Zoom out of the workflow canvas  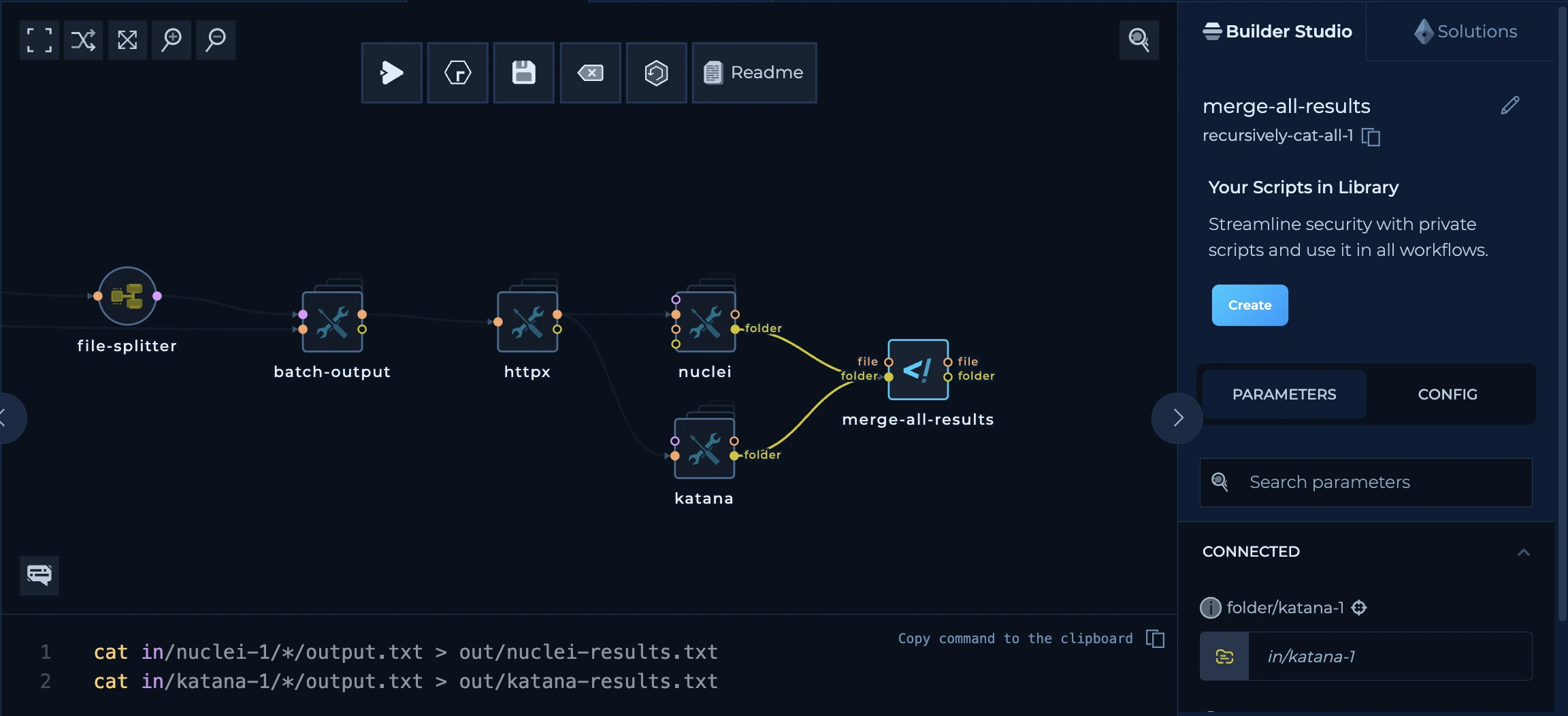point(216,40)
